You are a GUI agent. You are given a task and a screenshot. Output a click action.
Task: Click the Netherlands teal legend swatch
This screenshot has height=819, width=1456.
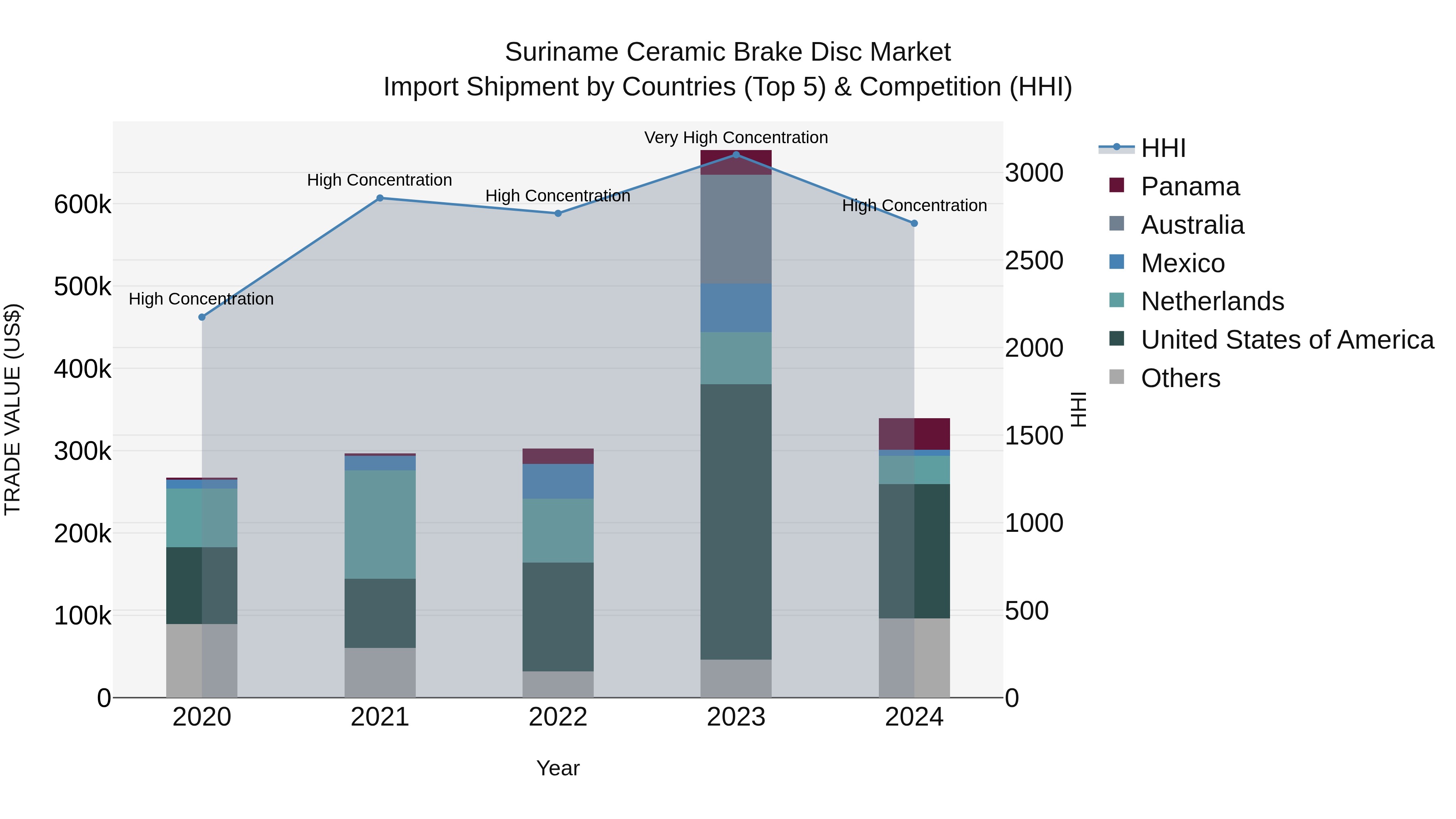click(1117, 300)
